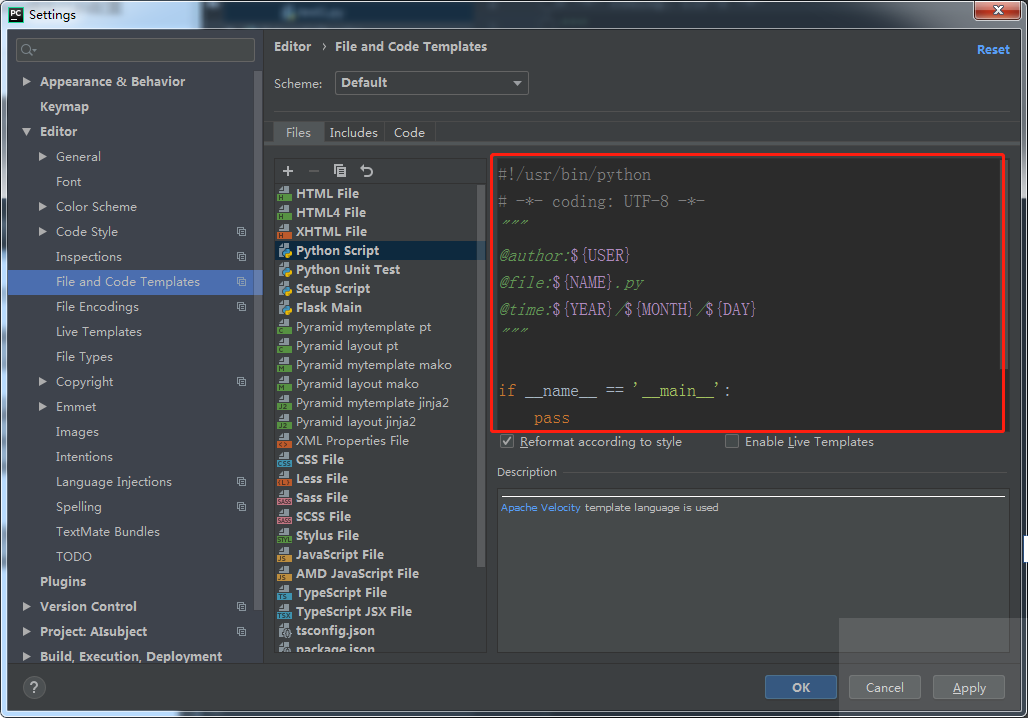Open the TODO settings page
The height and width of the screenshot is (718, 1028).
pyautogui.click(x=73, y=556)
